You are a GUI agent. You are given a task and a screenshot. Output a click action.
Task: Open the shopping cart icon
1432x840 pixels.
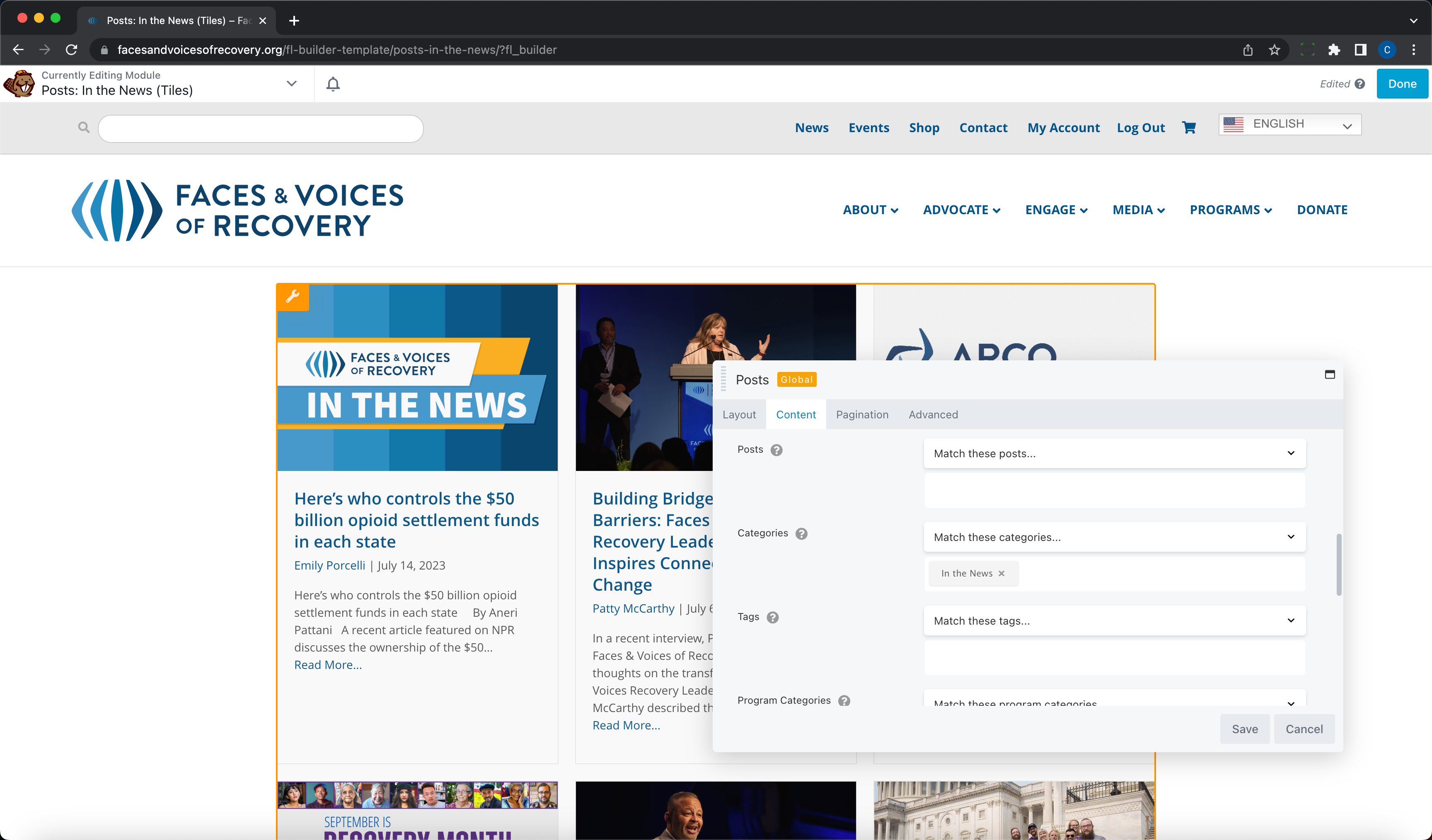point(1189,128)
